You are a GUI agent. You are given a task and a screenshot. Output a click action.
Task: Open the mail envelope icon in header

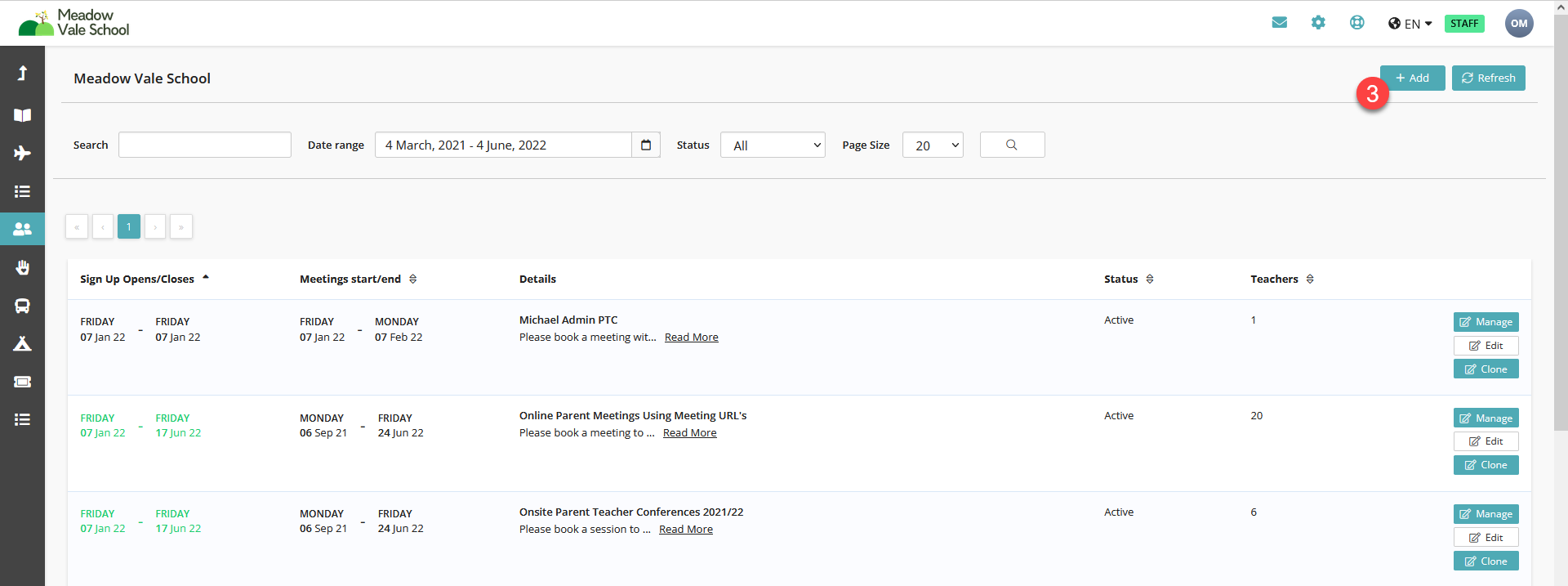(1279, 23)
